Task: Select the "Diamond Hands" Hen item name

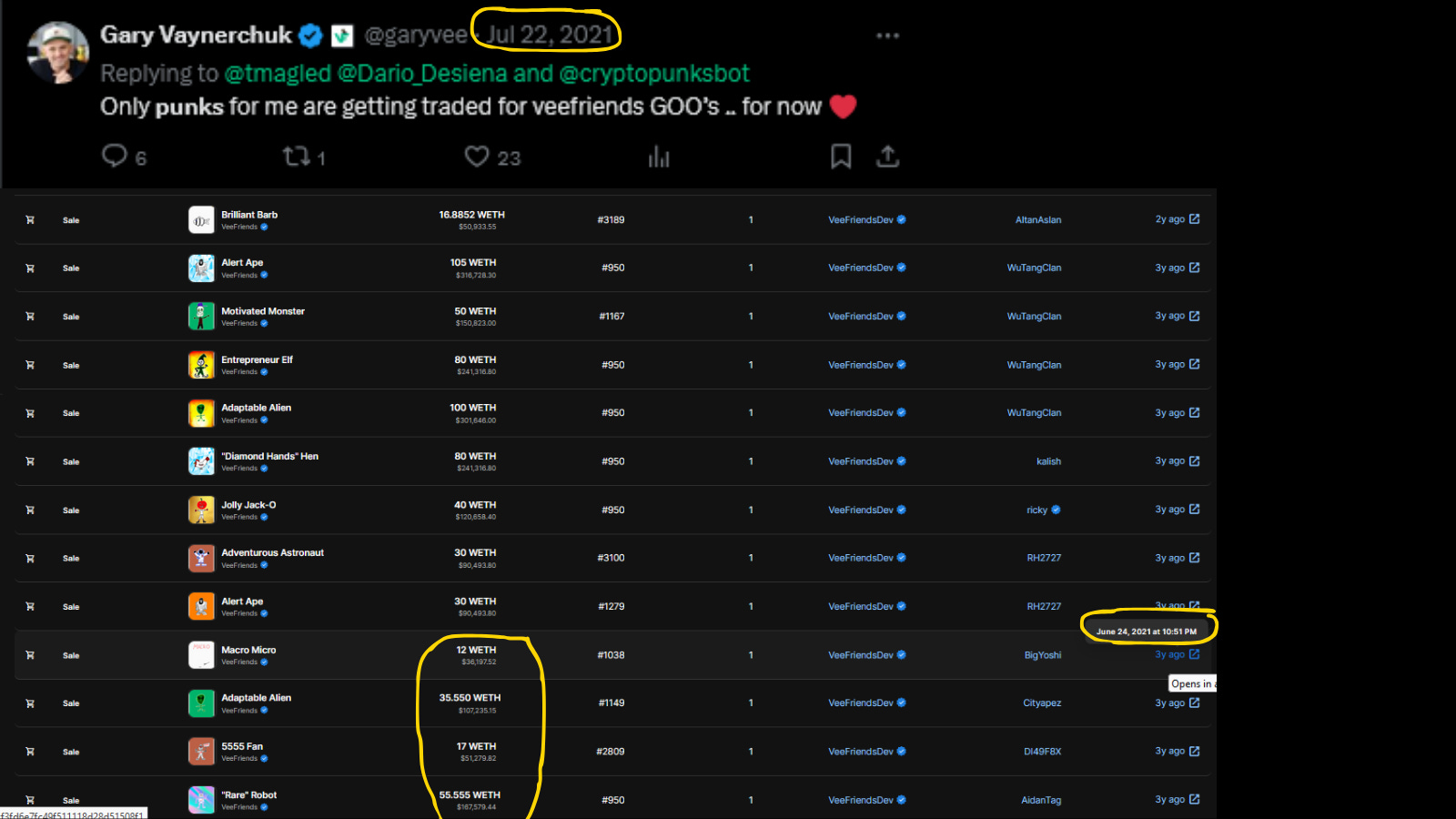Action: coord(270,456)
